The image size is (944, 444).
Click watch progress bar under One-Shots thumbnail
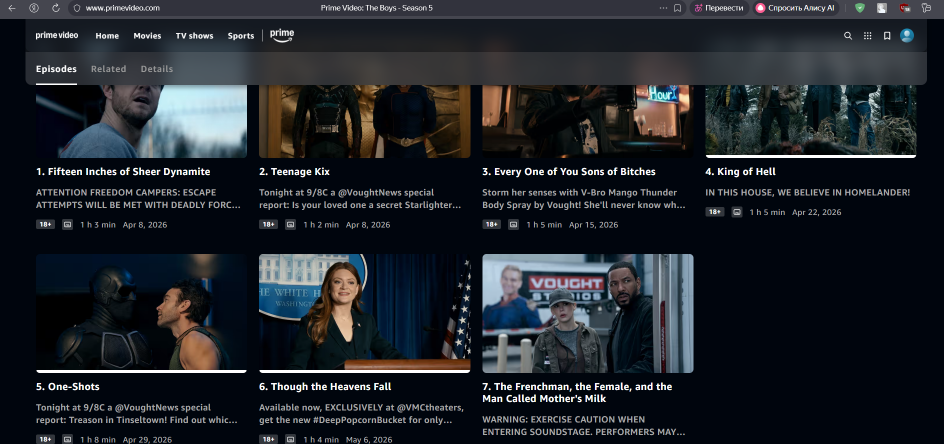pos(141,371)
